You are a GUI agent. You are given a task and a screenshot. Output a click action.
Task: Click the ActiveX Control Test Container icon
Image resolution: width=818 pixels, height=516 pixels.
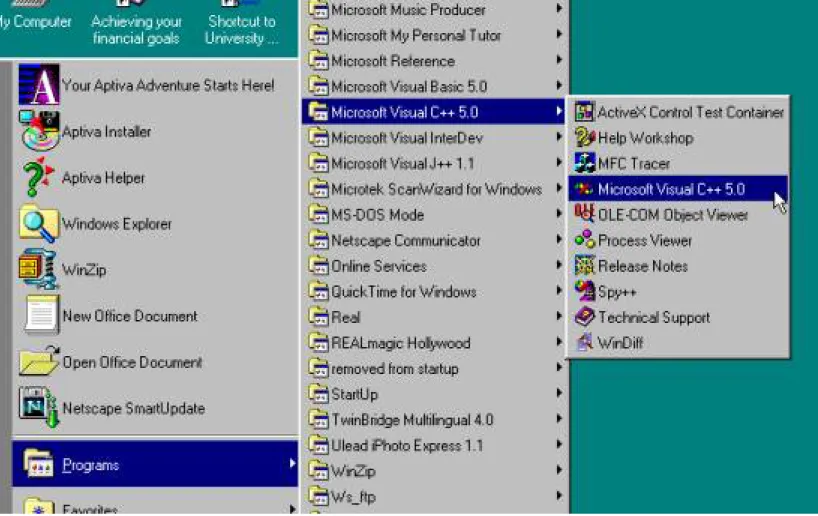pyautogui.click(x=584, y=112)
